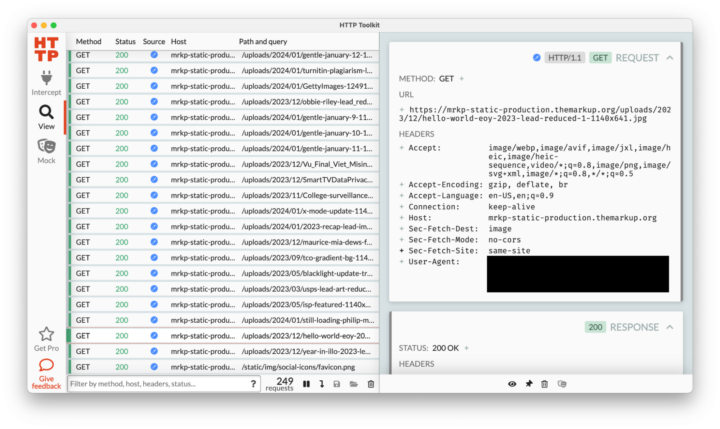720x429 pixels.
Task: Open the Intercept plug icon page
Action: (x=46, y=83)
